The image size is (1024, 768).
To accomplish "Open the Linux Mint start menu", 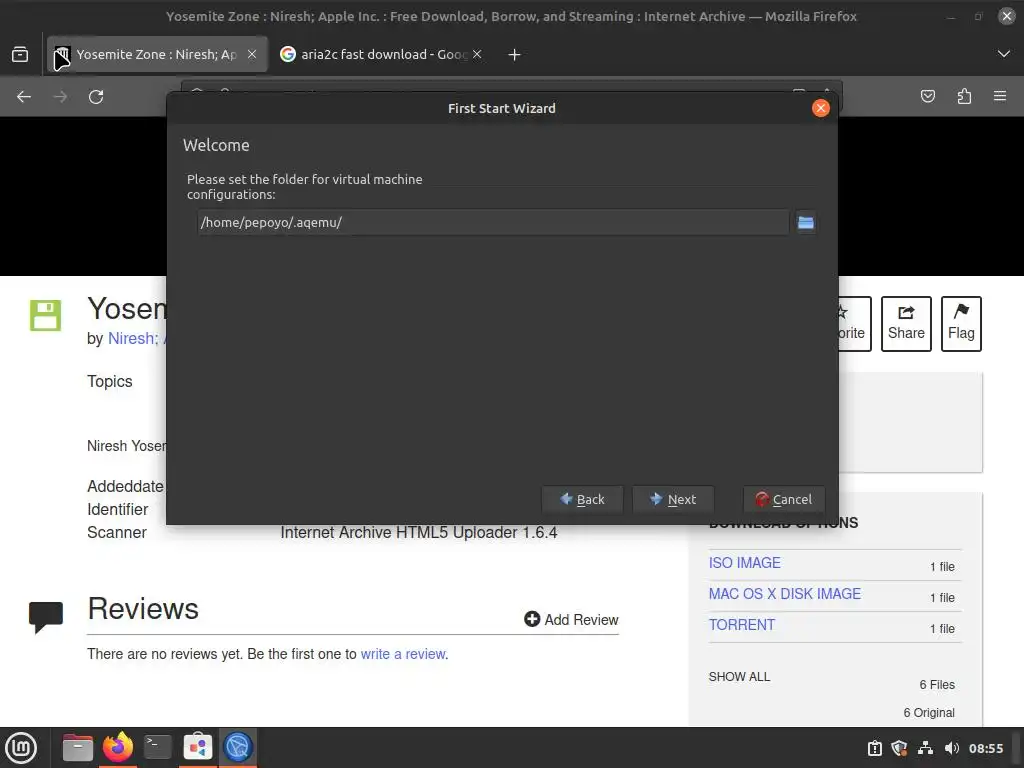I will [21, 748].
